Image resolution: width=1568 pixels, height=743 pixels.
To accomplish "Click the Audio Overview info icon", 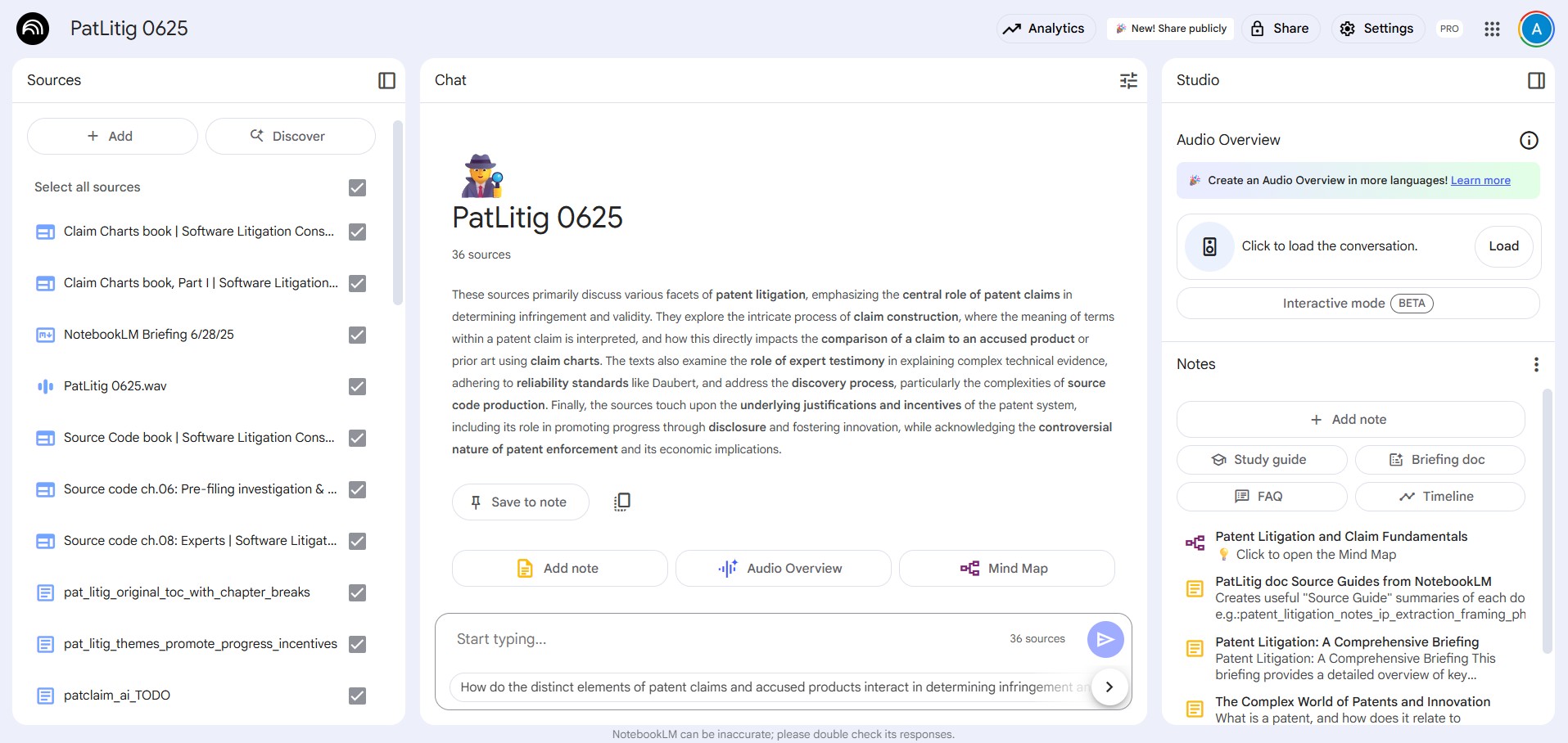I will (1529, 140).
